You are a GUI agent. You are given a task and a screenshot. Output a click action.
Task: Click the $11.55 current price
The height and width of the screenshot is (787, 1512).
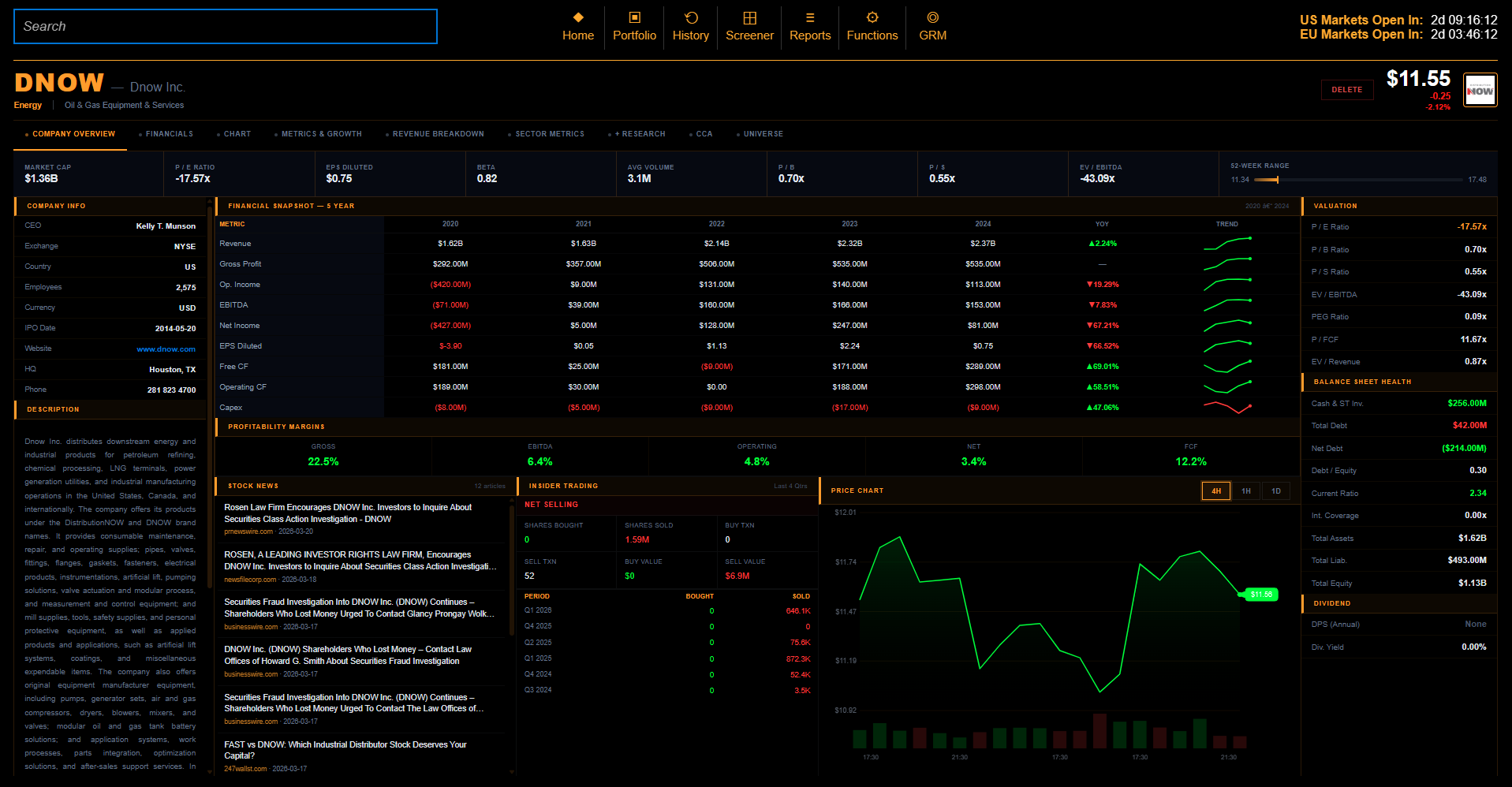coord(1418,79)
